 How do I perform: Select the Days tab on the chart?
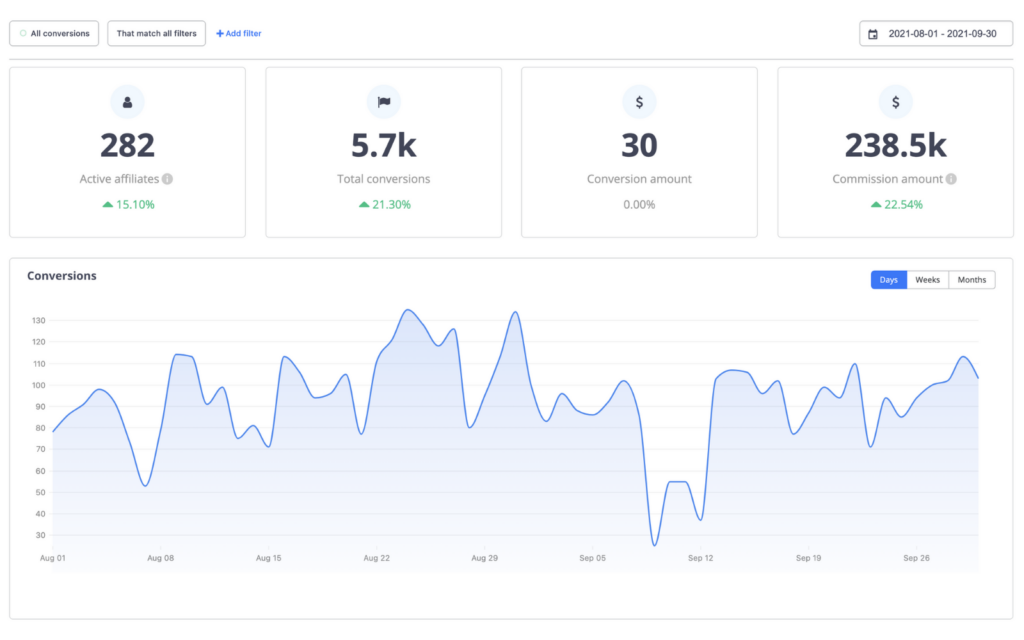point(888,279)
